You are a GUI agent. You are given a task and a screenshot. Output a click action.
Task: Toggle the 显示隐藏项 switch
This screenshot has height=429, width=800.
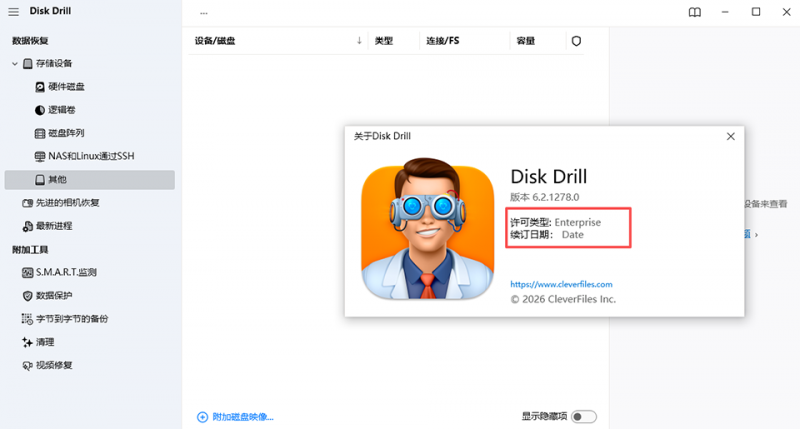(584, 417)
